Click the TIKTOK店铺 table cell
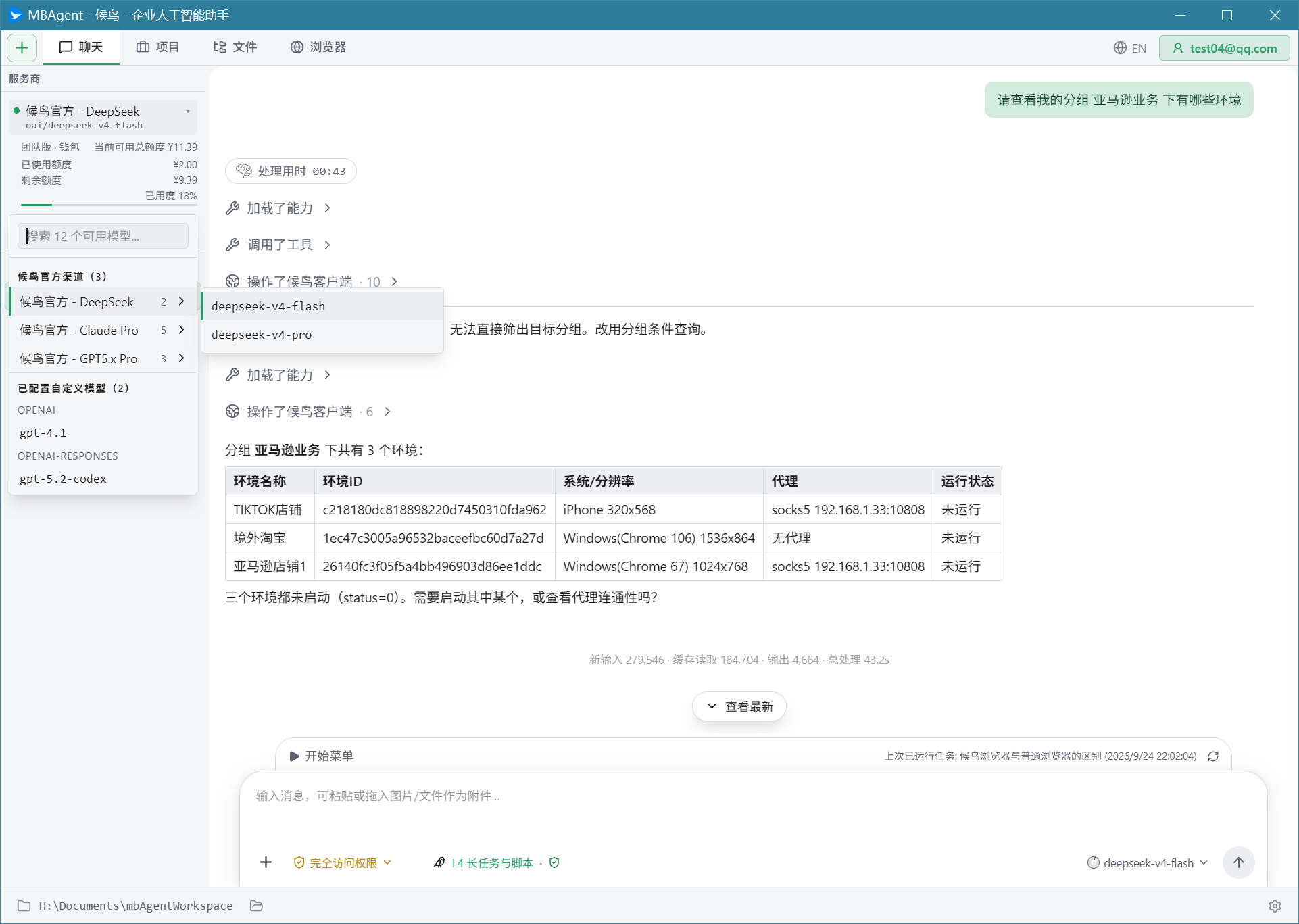 [270, 510]
